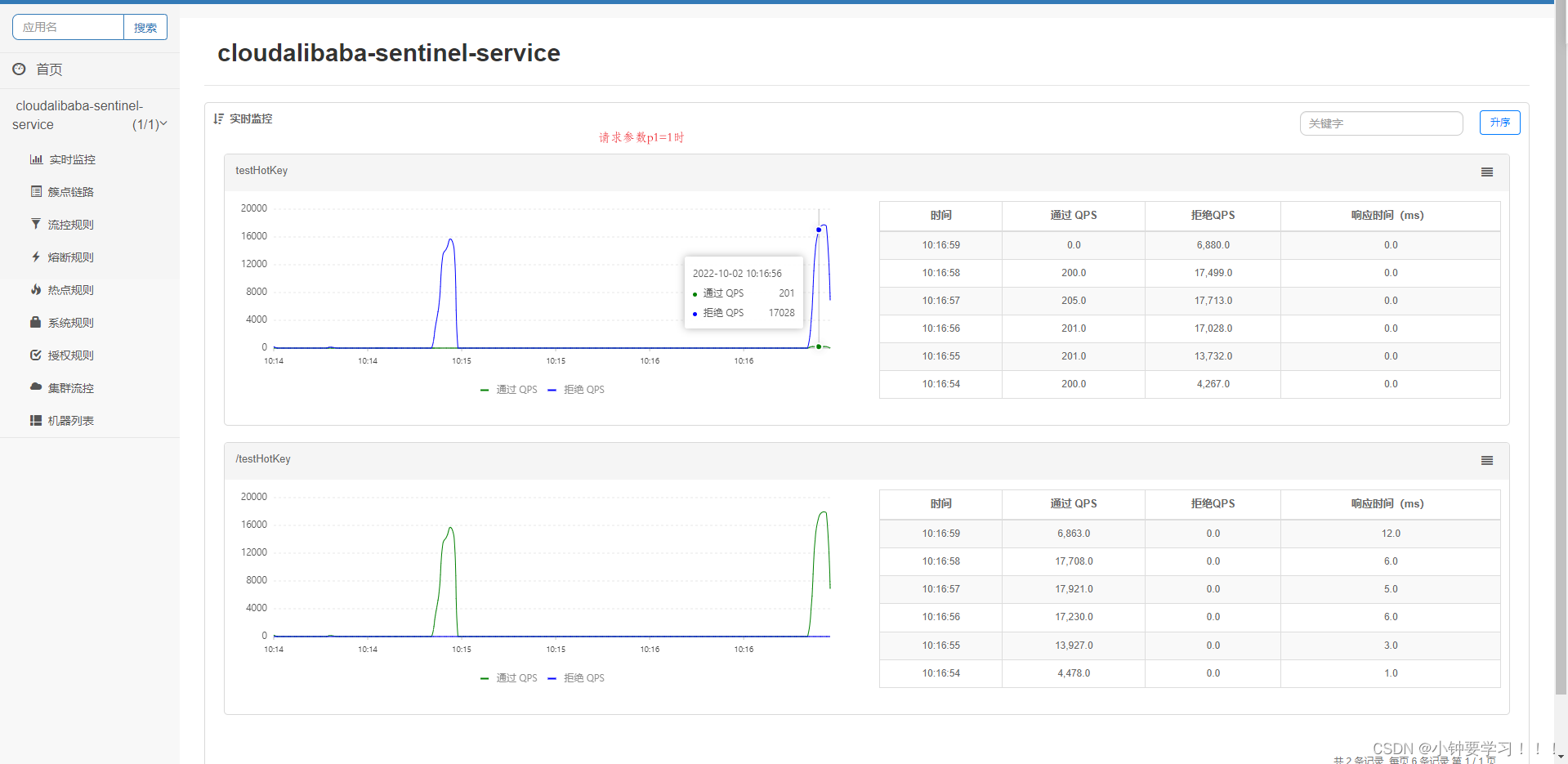Click the 搜索 button
The height and width of the screenshot is (764, 1568).
(145, 27)
